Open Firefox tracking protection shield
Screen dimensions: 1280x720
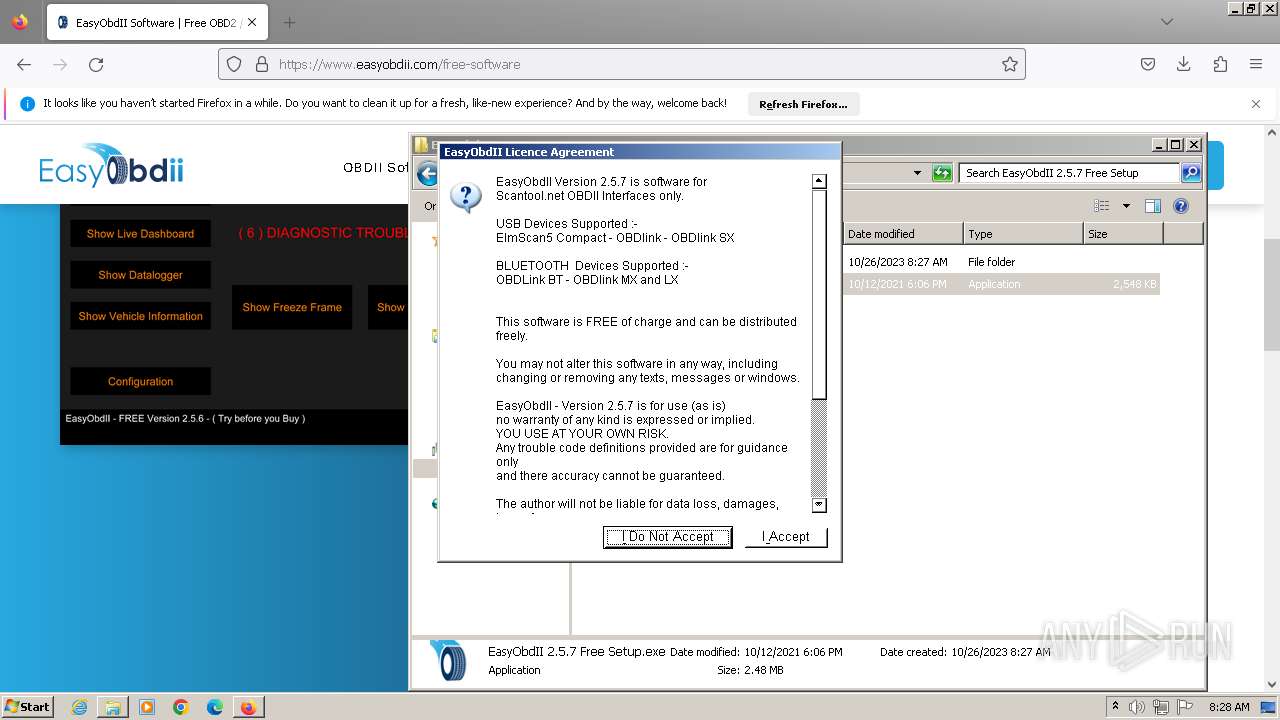click(234, 64)
